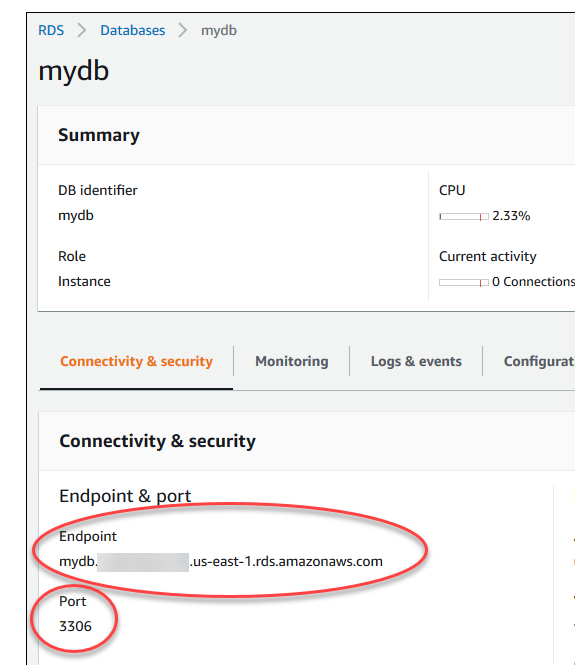Click the Endpoint label
Image resolution: width=575 pixels, height=665 pixels.
pyautogui.click(x=88, y=536)
